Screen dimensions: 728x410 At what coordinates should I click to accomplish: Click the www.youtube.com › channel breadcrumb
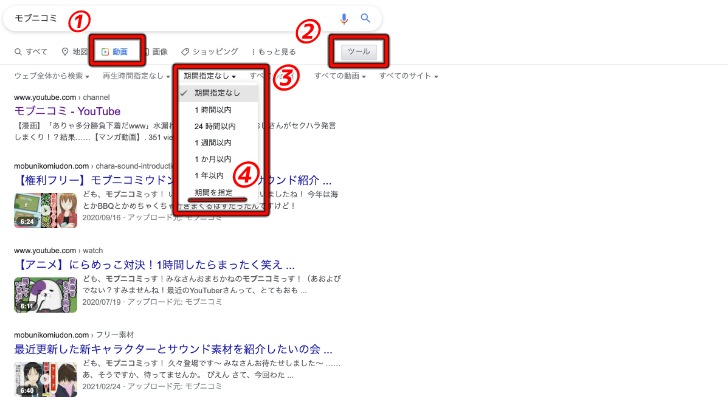[x=62, y=97]
